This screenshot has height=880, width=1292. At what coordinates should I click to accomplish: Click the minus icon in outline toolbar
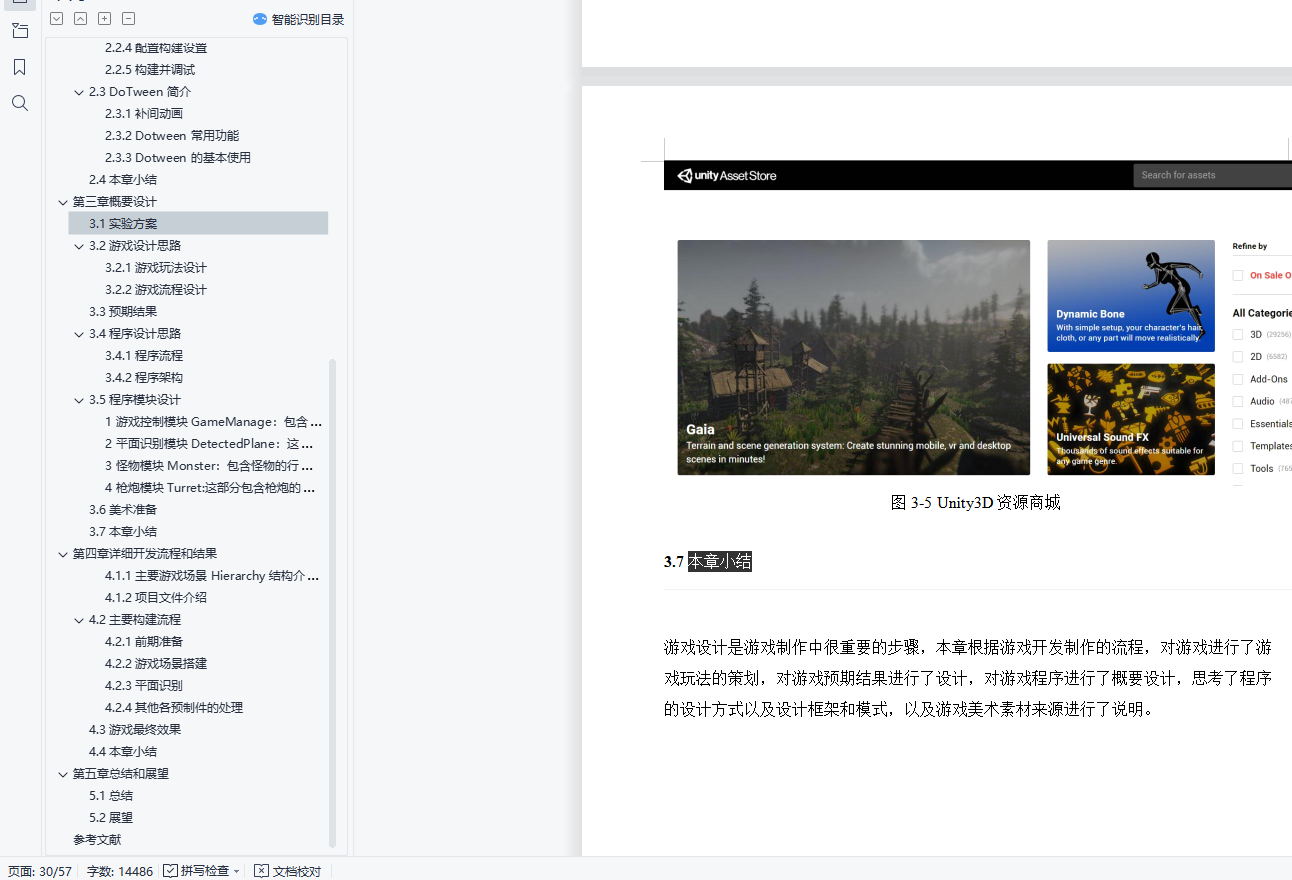128,19
